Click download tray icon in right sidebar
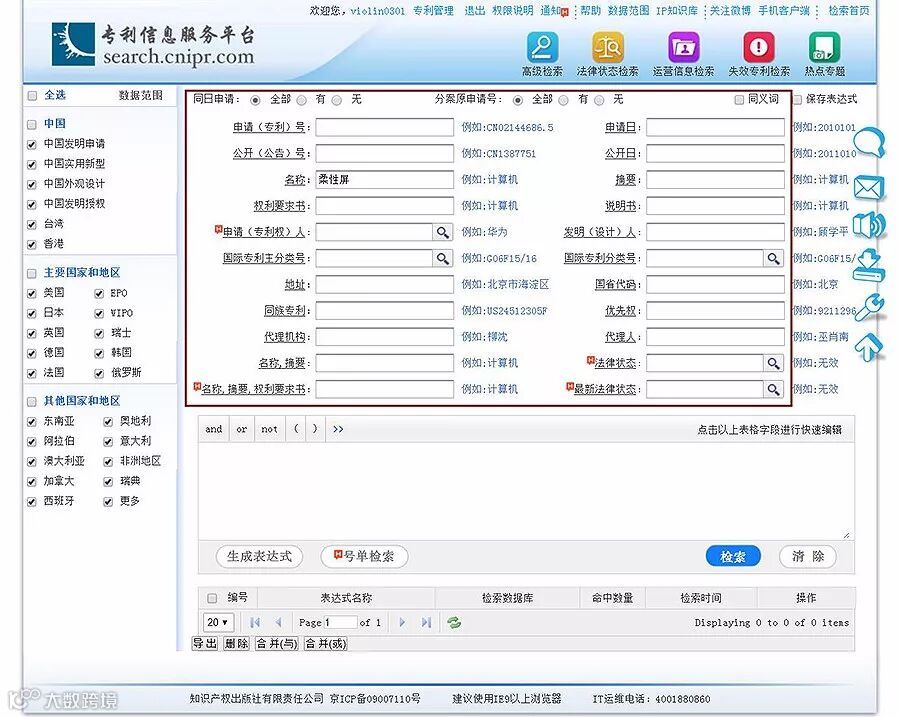 (x=867, y=266)
